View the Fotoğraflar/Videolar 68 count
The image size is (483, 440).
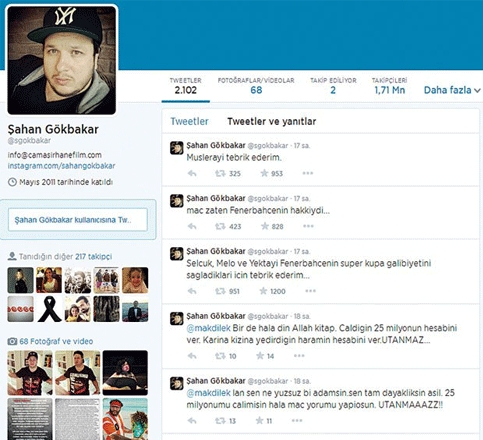click(x=256, y=86)
